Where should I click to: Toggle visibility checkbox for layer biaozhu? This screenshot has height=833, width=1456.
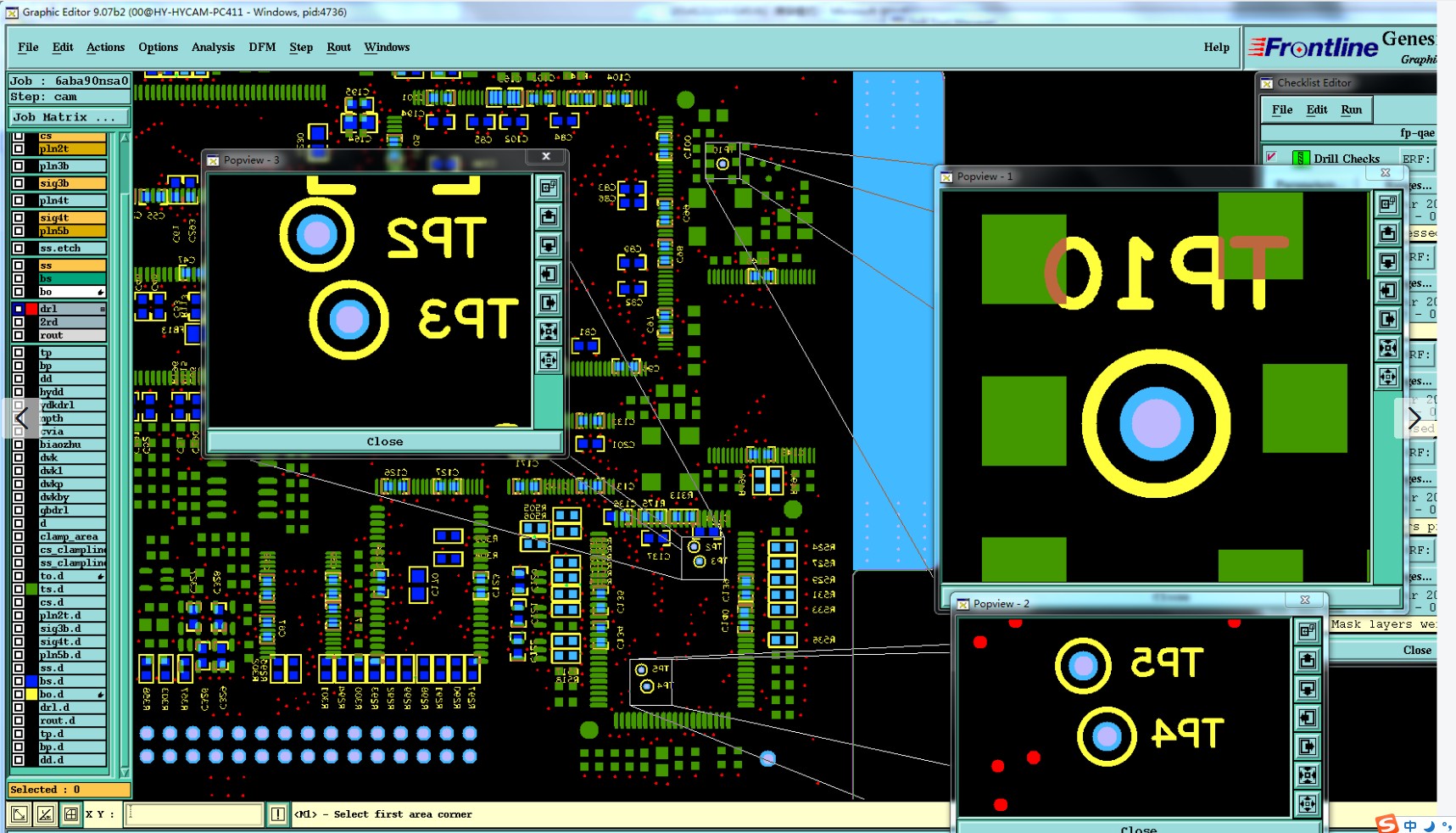(19, 444)
